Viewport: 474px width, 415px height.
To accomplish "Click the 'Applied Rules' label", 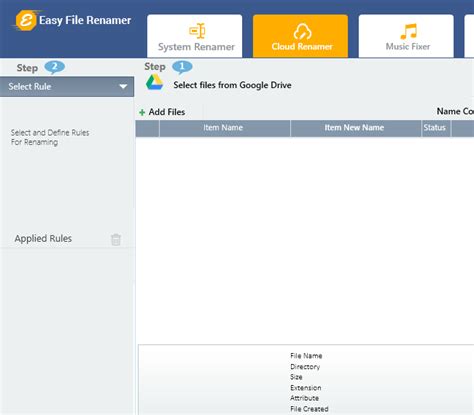I will (x=43, y=239).
